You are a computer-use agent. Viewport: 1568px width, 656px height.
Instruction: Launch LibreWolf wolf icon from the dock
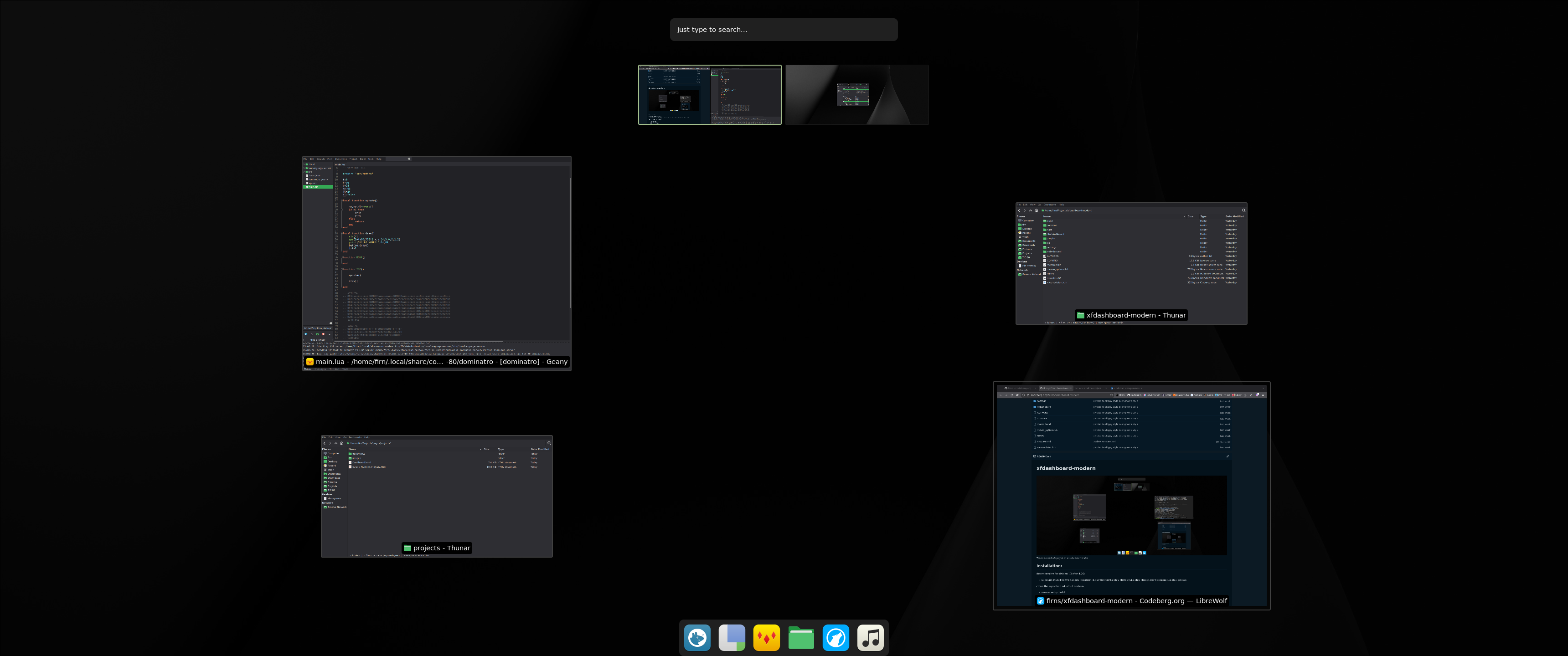click(x=836, y=638)
